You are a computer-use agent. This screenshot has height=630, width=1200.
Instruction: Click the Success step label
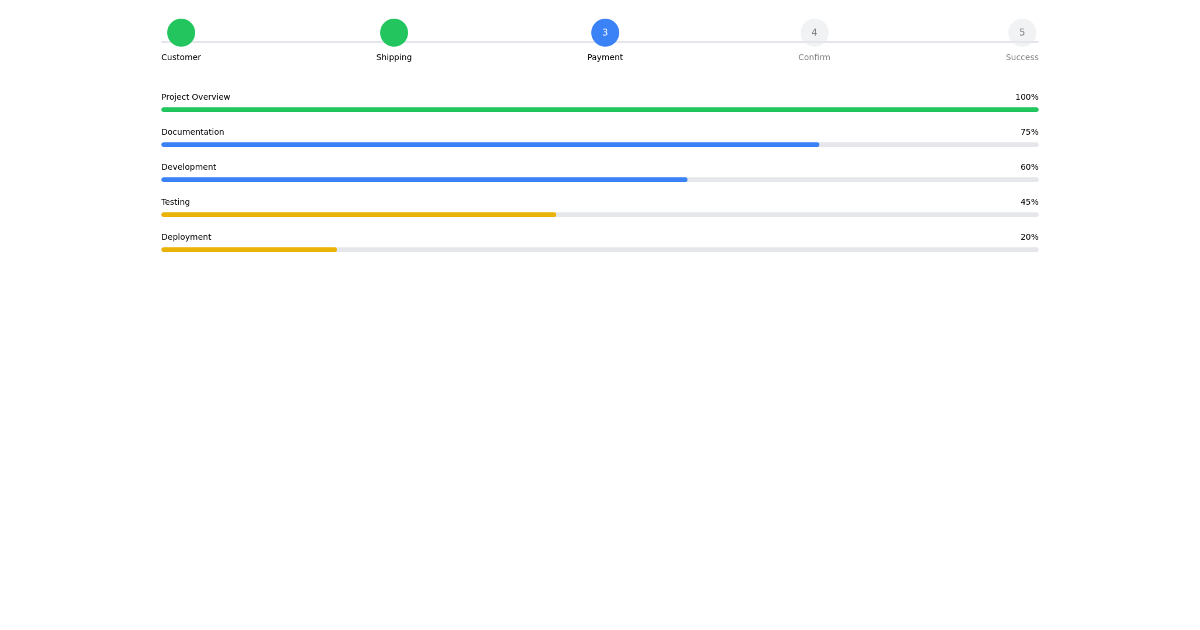click(x=1022, y=57)
